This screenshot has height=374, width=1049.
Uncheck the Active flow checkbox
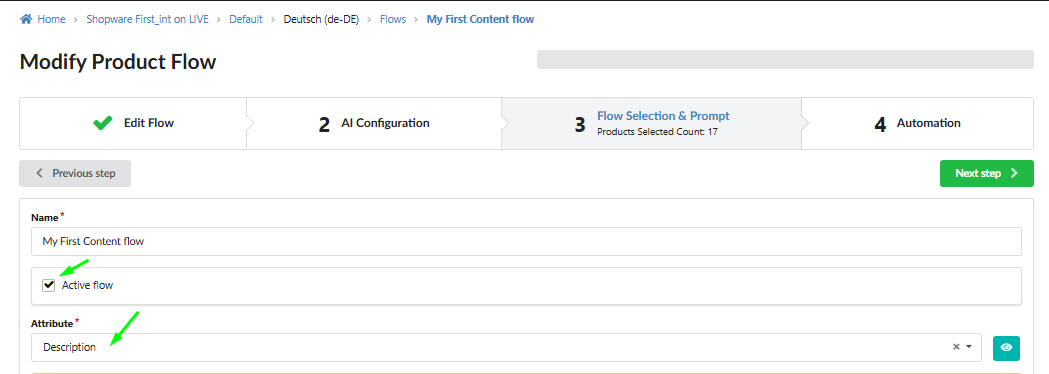[48, 286]
